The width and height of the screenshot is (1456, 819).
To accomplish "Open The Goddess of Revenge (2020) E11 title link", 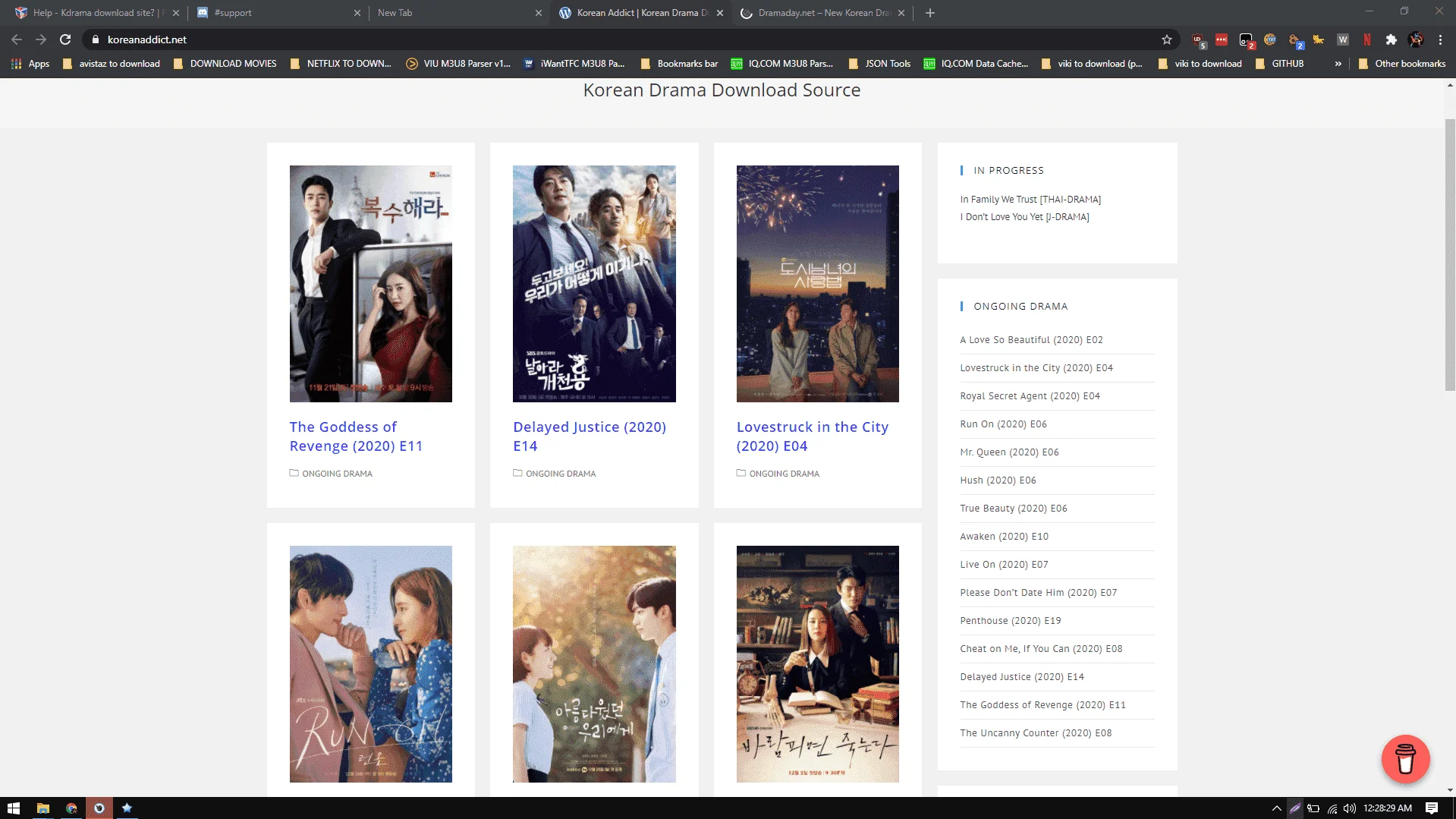I will (x=356, y=436).
